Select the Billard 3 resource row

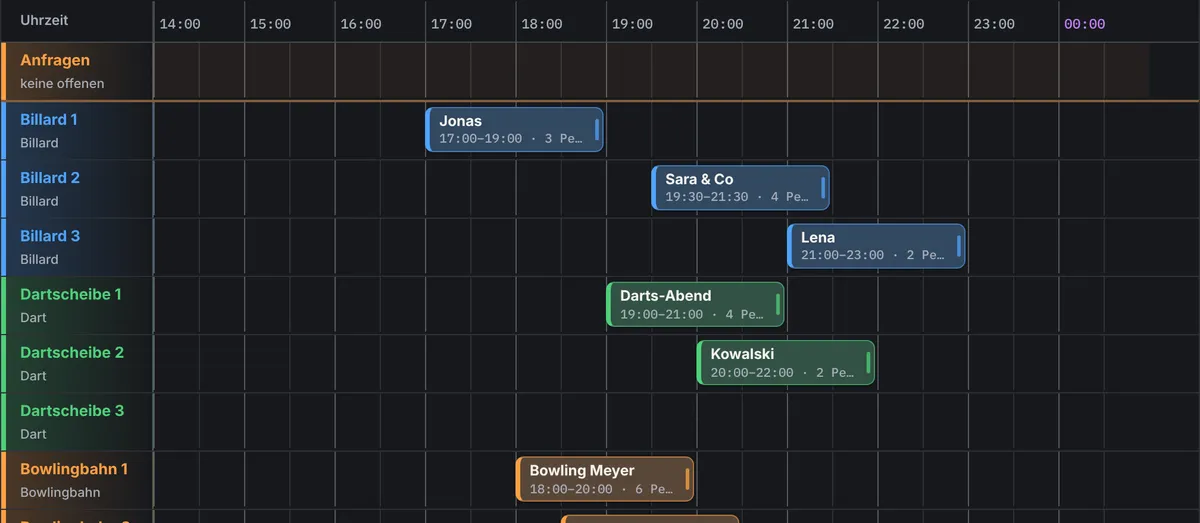point(77,247)
